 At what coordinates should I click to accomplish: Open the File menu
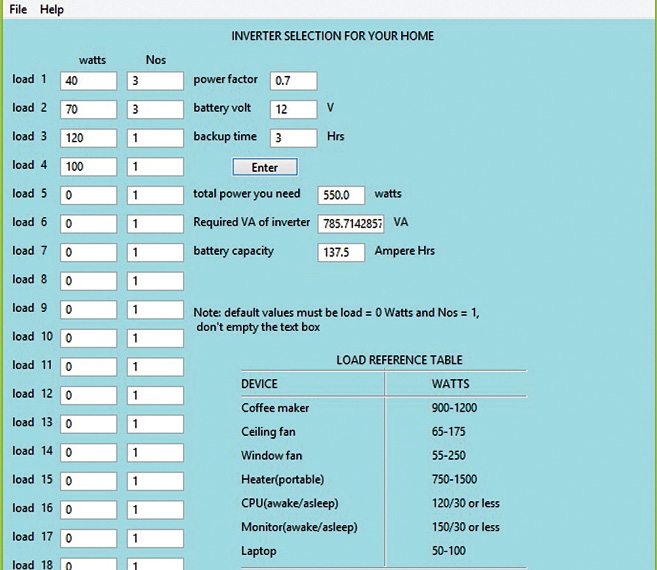[x=18, y=9]
